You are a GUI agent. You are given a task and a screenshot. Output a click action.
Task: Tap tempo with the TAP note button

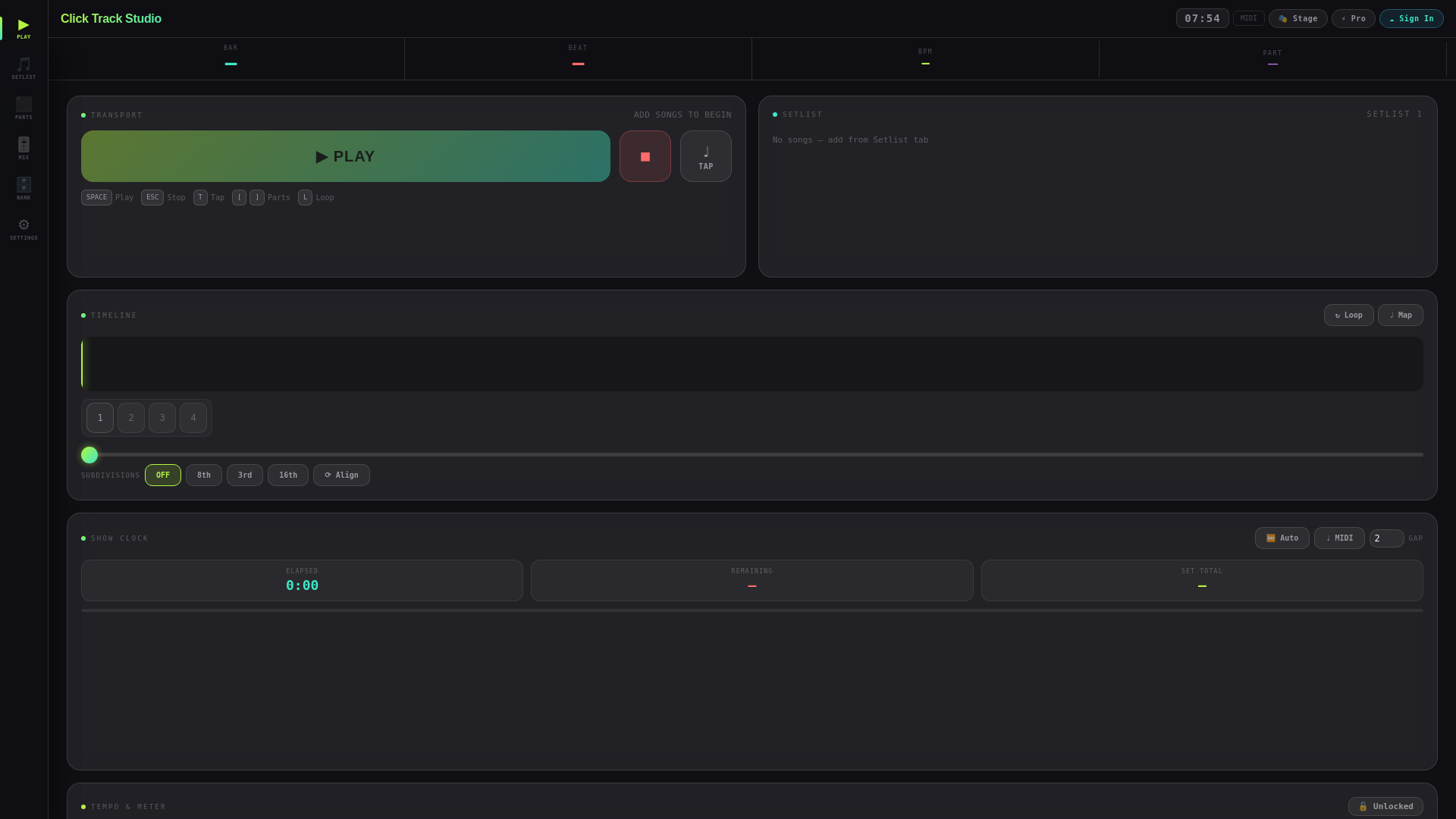[x=706, y=156]
